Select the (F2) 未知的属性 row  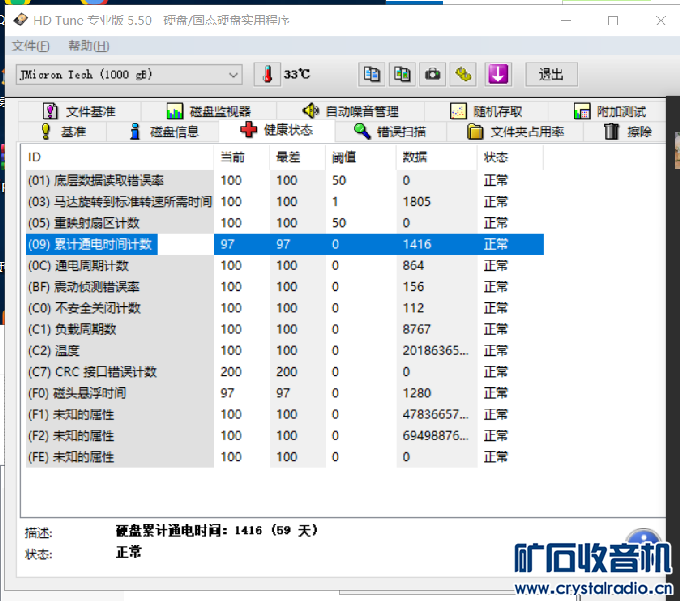click(284, 435)
